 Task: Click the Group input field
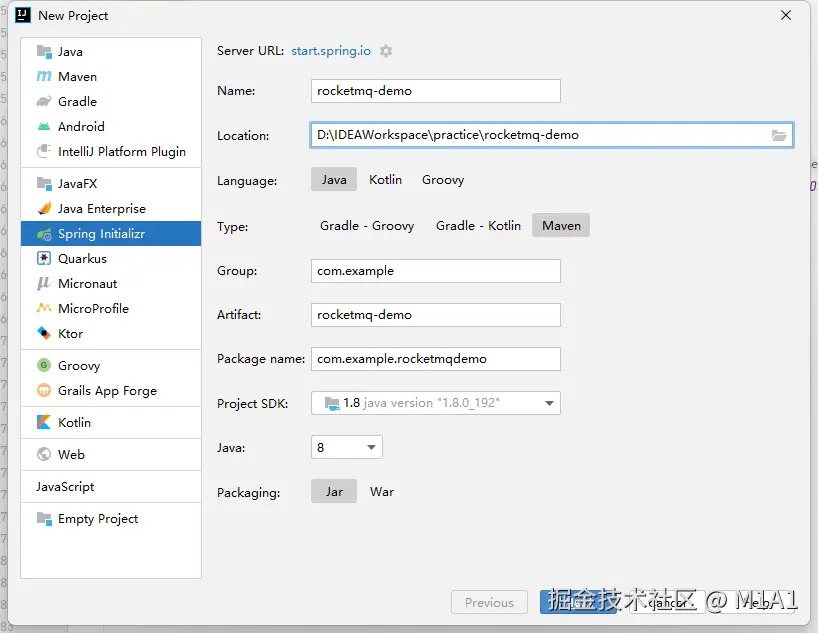click(436, 271)
